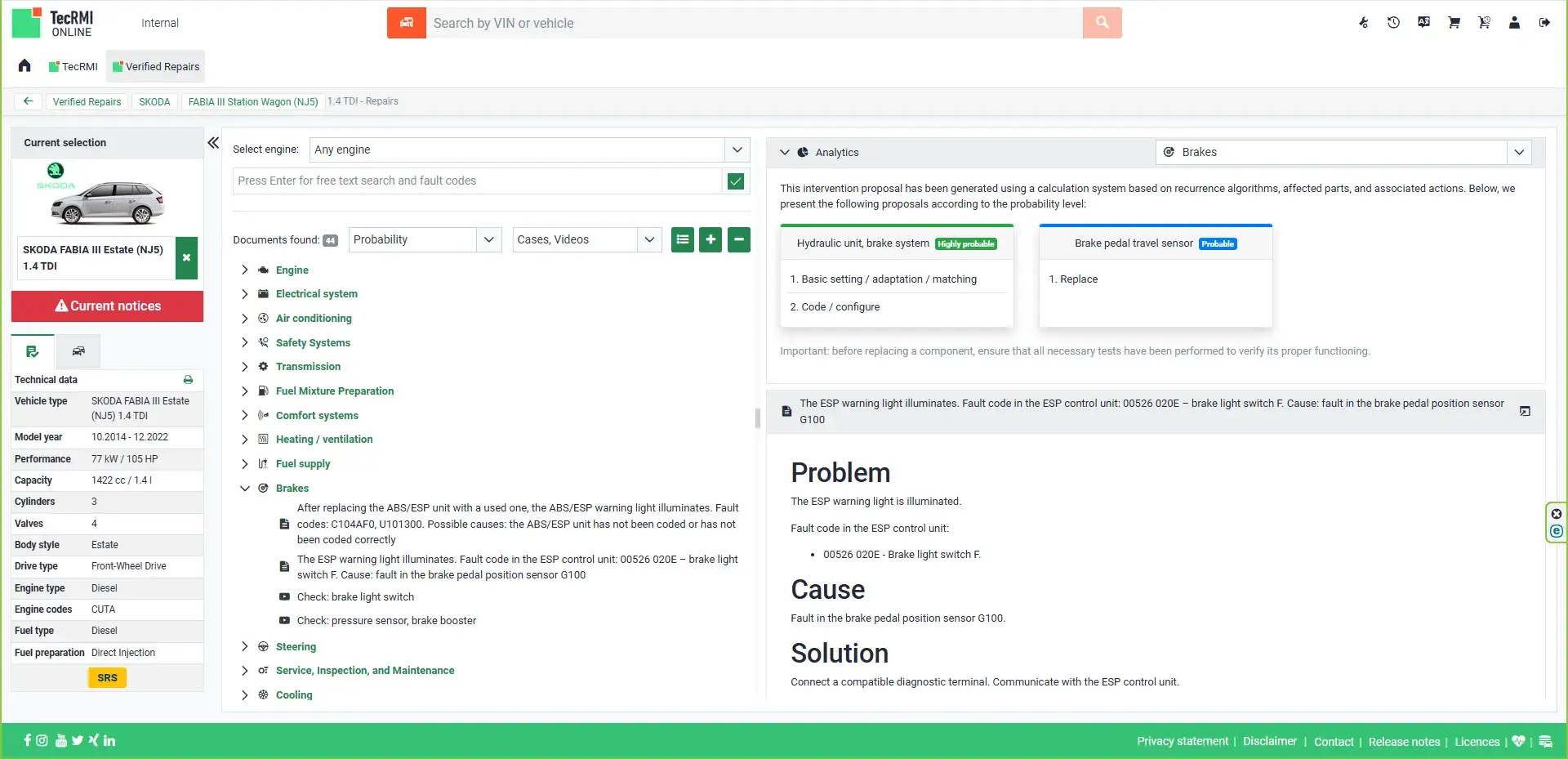Switch to the Verified Repairs tab
1568x759 pixels.
156,67
